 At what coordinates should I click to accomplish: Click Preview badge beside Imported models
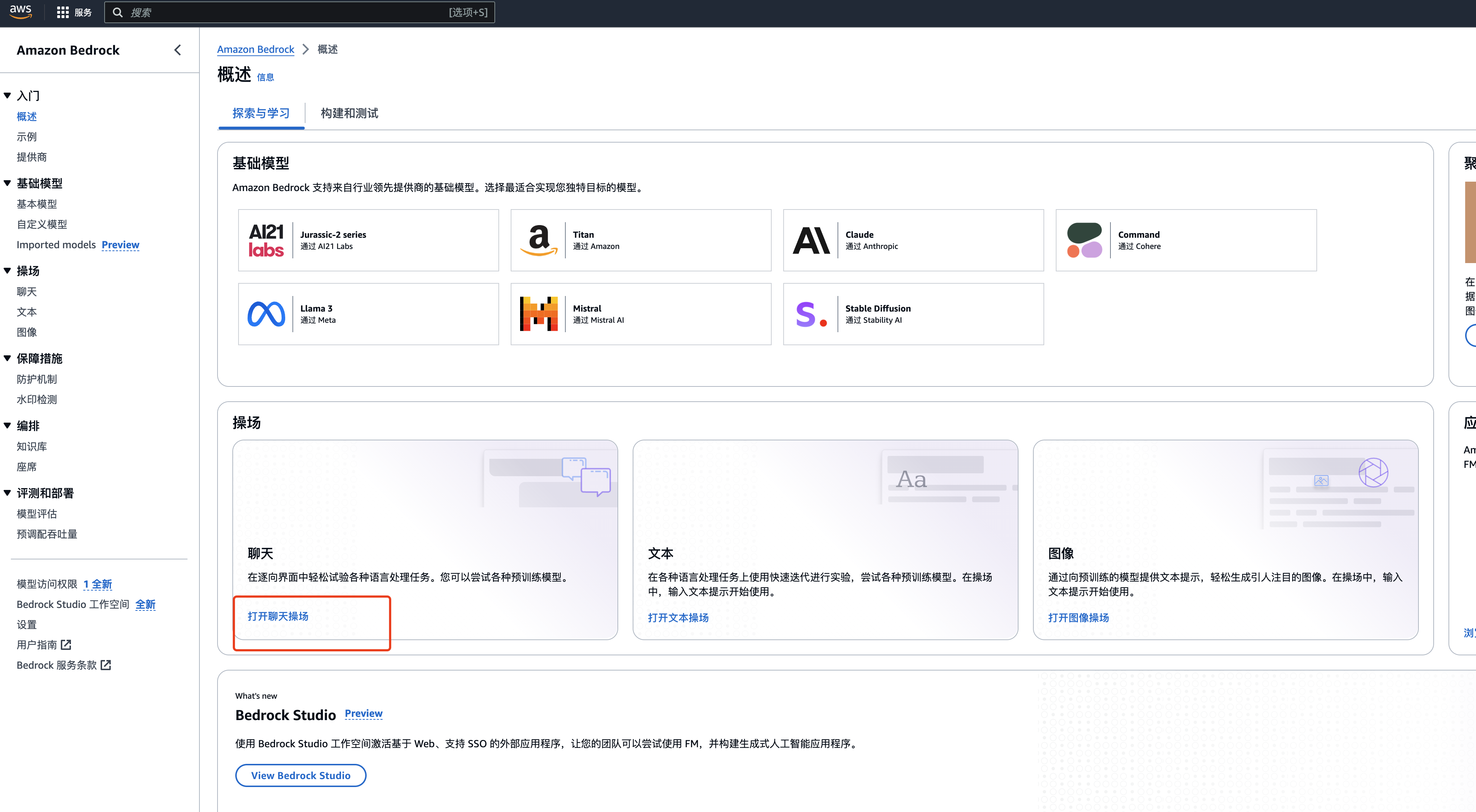(120, 245)
